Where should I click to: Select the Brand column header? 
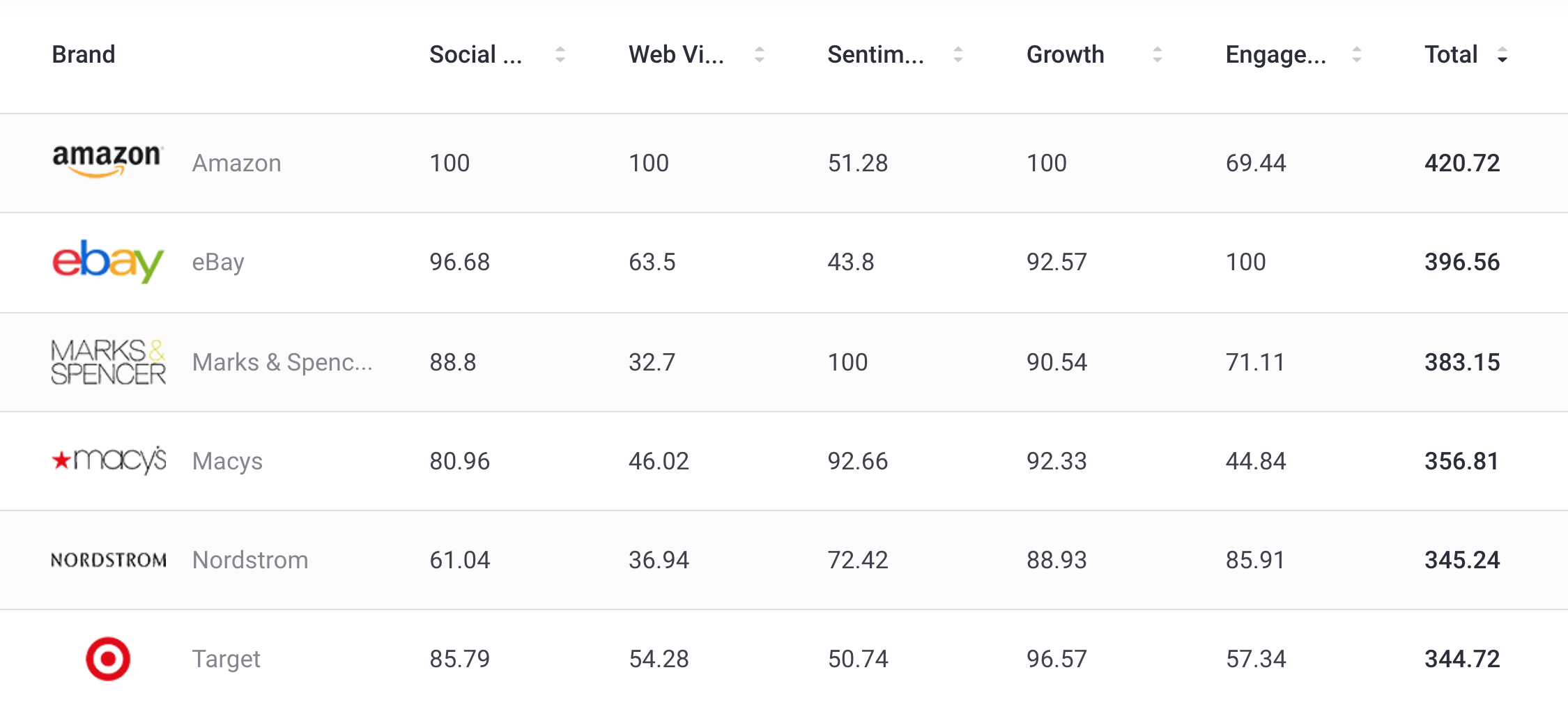point(84,54)
